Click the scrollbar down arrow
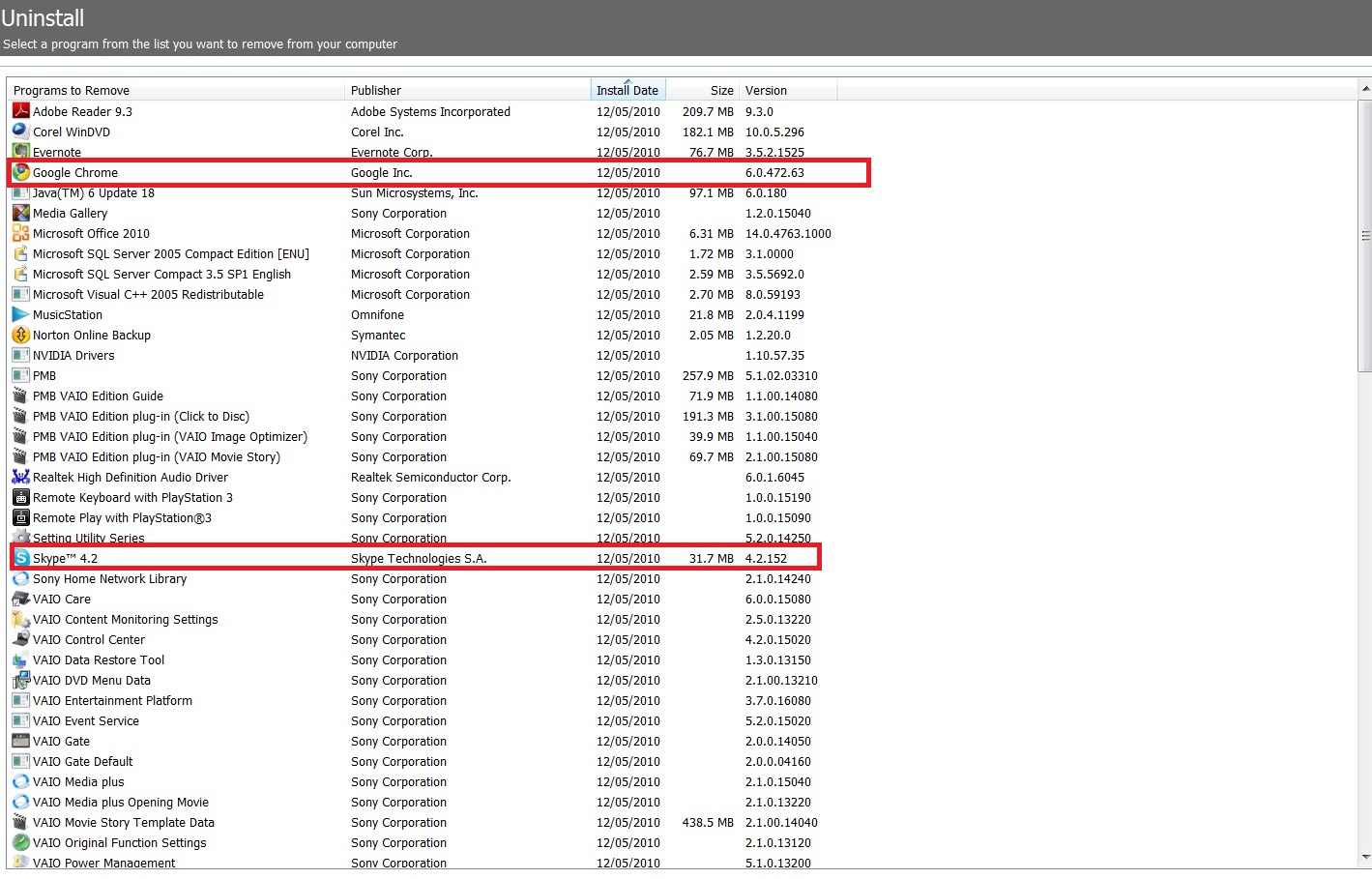 point(1365,857)
